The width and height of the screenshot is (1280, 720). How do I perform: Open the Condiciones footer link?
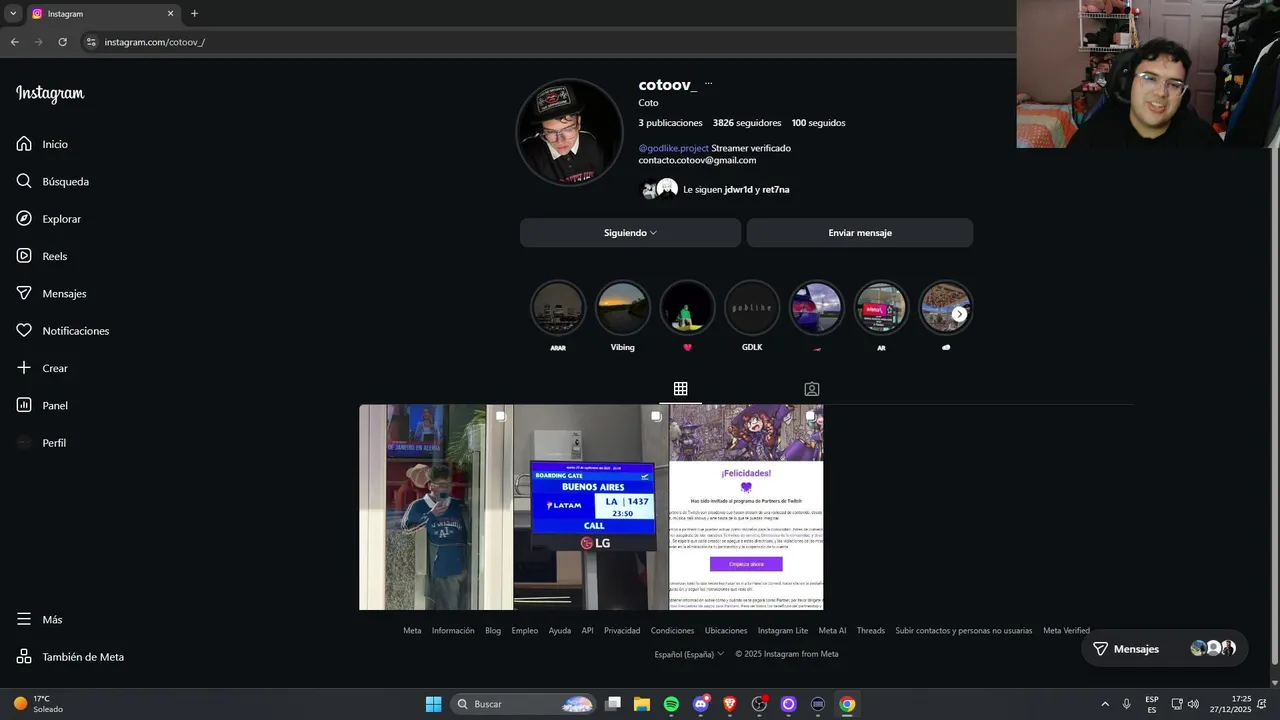point(672,631)
